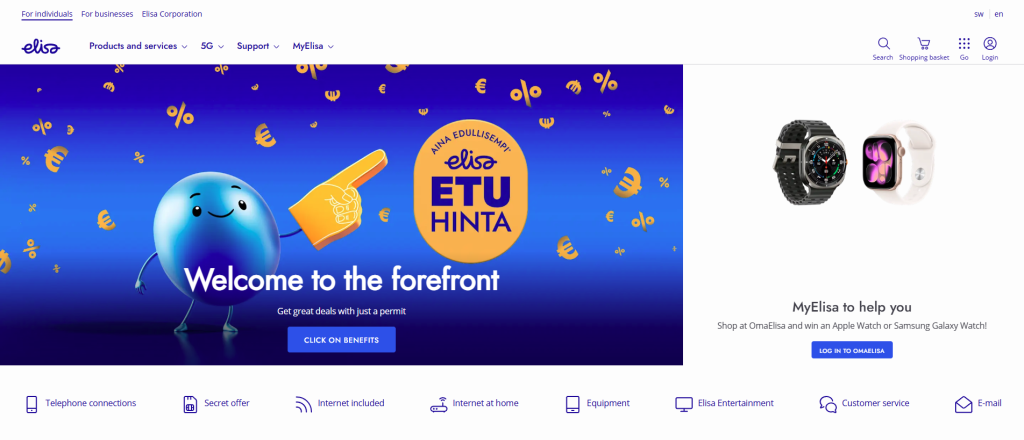
Task: Expand the MyElisa navigation dropdown
Action: (x=313, y=46)
